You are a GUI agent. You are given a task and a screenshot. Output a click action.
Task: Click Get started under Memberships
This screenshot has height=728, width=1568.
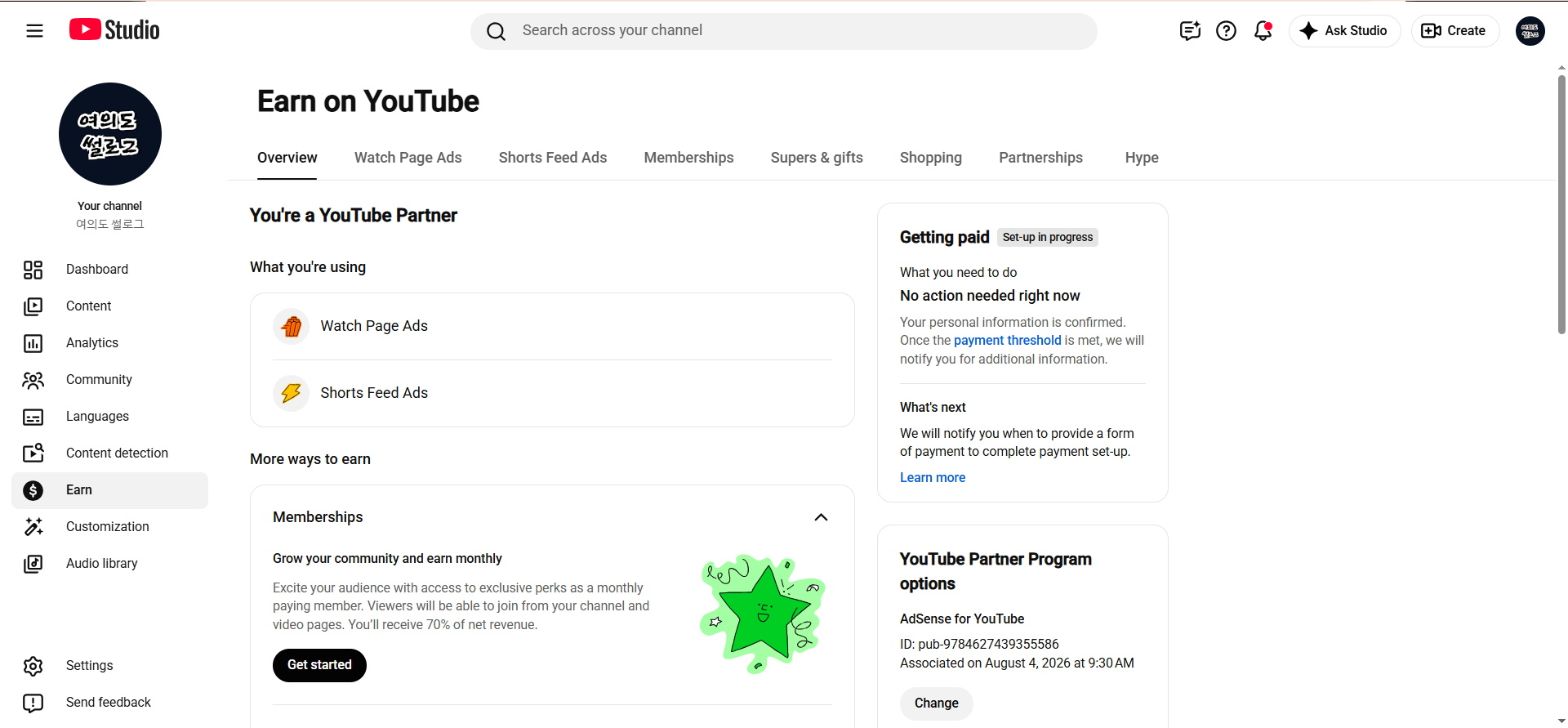319,665
